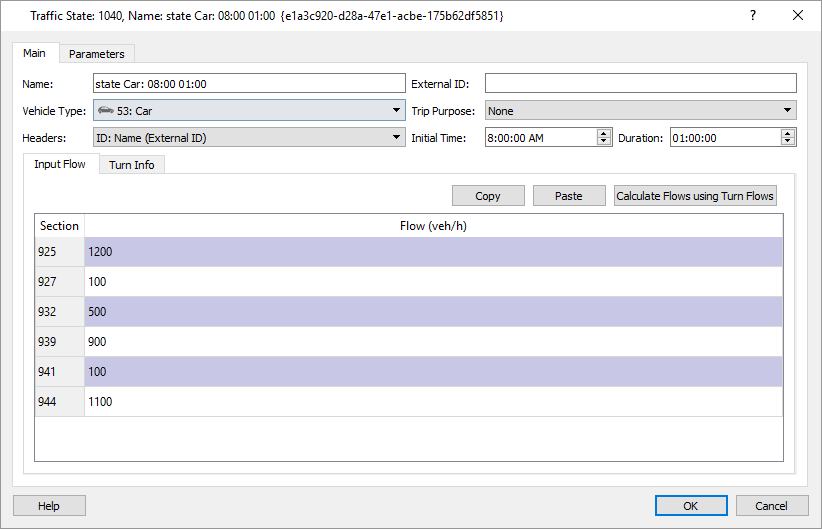Select section row 927

click(60, 282)
